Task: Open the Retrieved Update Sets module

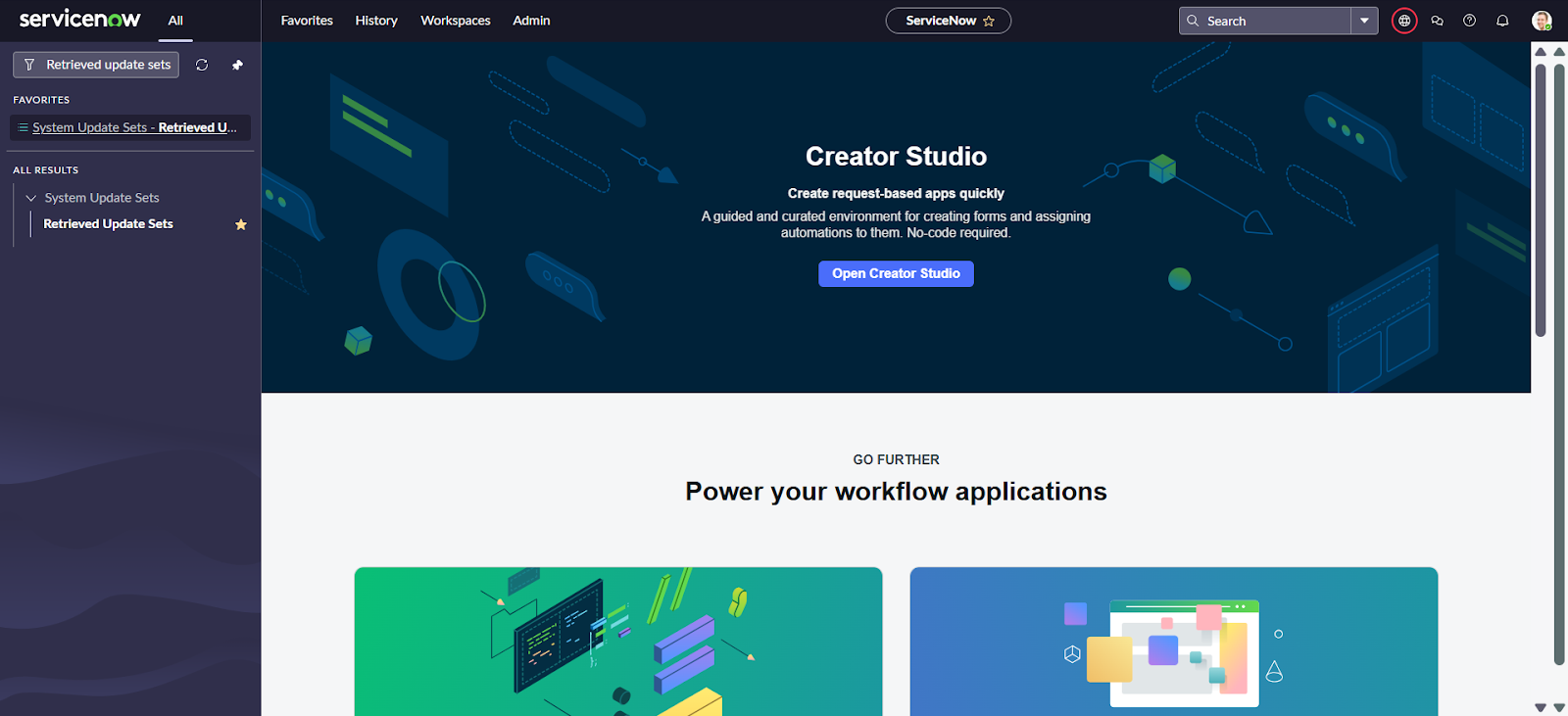Action: [x=108, y=224]
